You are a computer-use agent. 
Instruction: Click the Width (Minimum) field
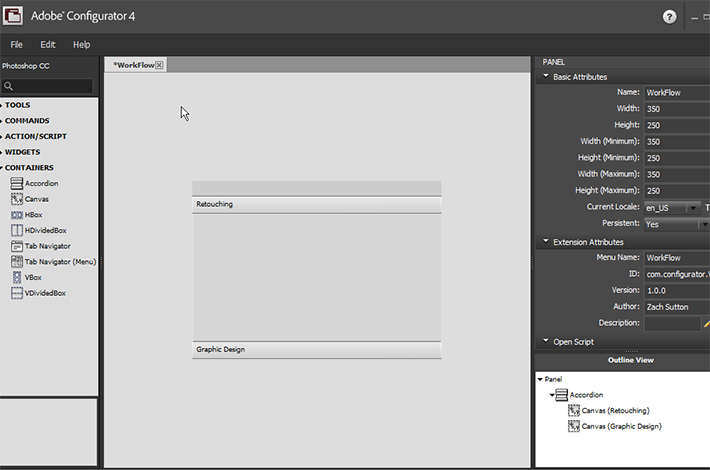coord(677,142)
